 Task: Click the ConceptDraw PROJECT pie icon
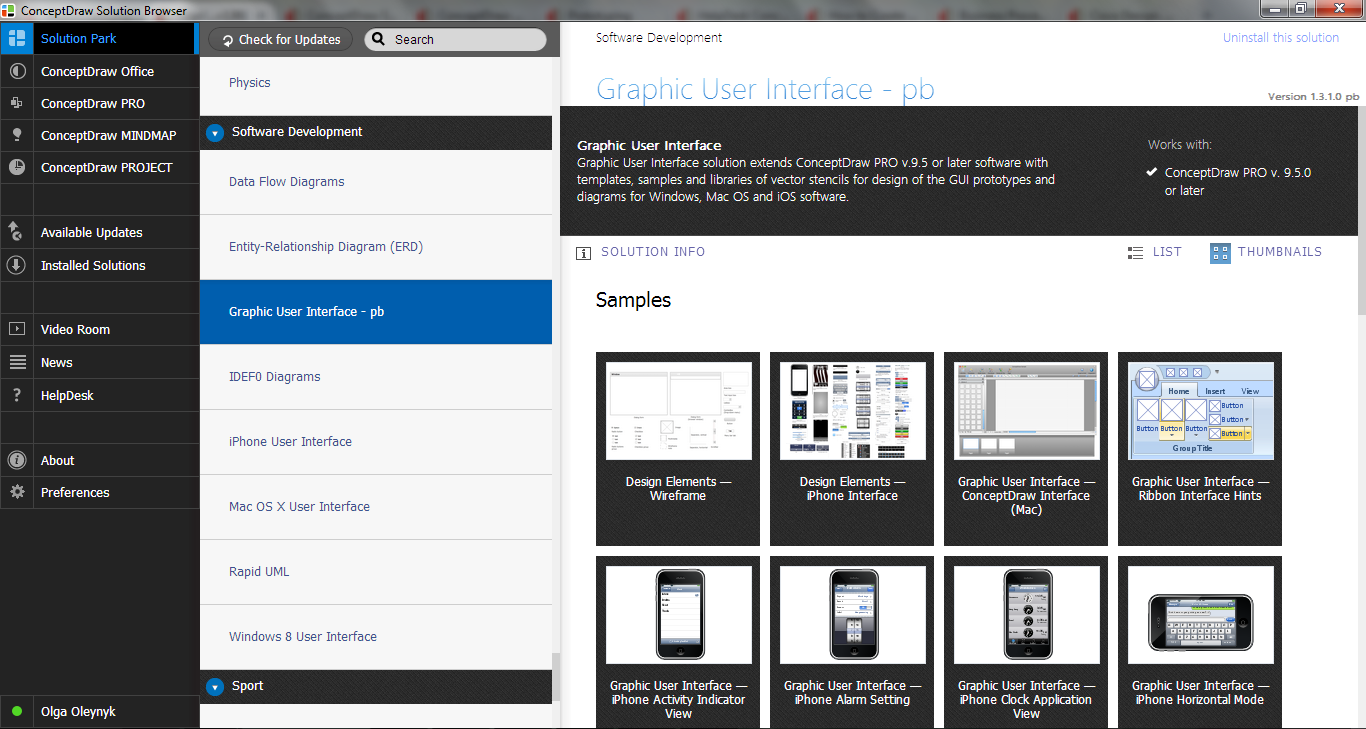pyautogui.click(x=16, y=167)
